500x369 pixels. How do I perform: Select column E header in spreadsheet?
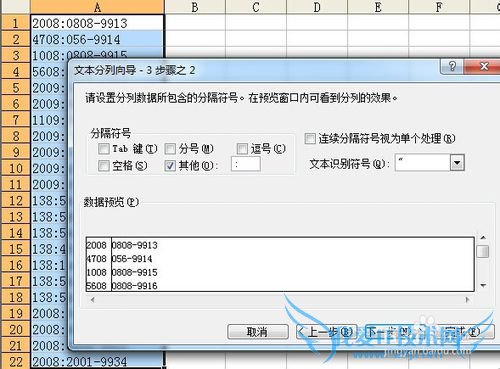coord(378,7)
